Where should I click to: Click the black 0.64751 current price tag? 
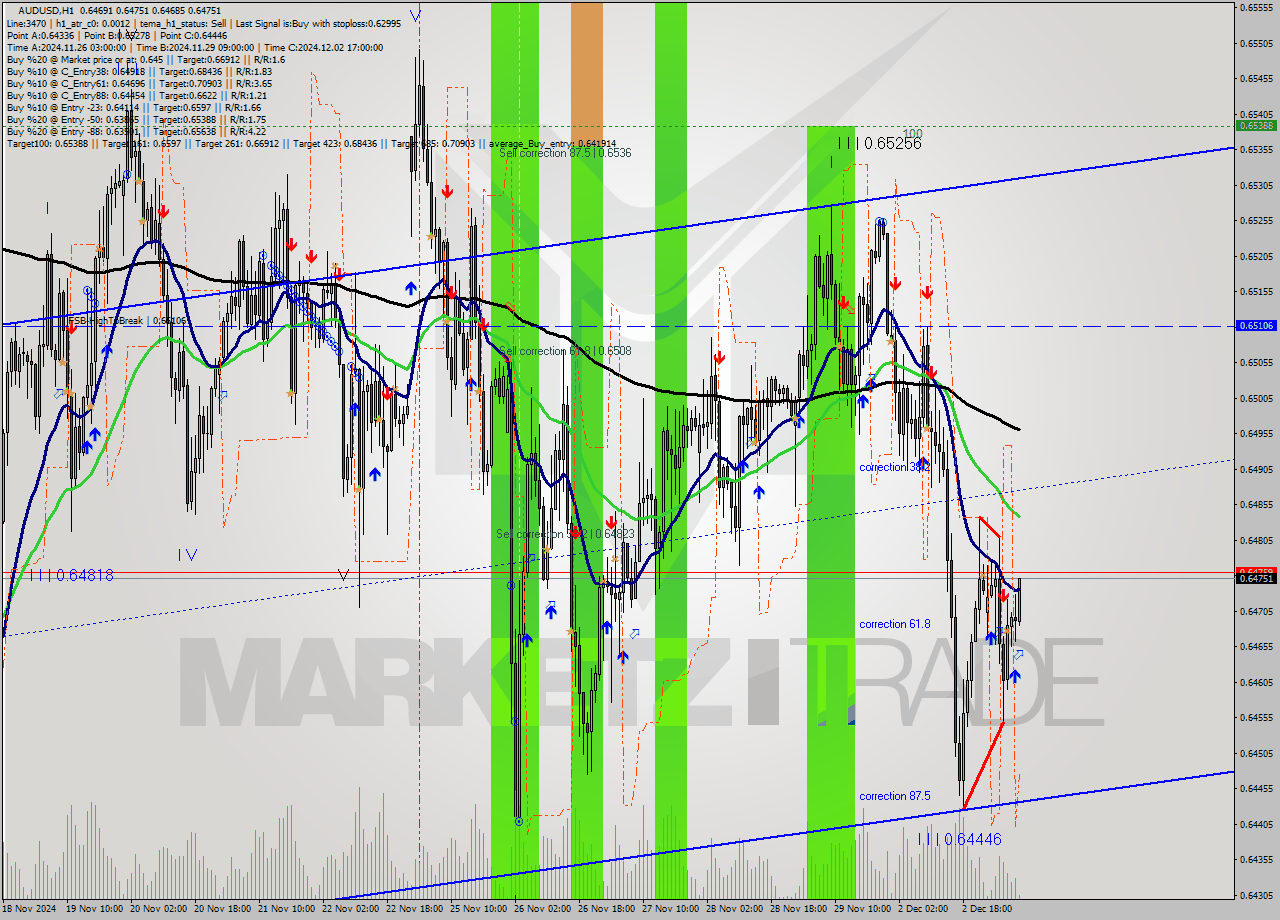click(1255, 578)
